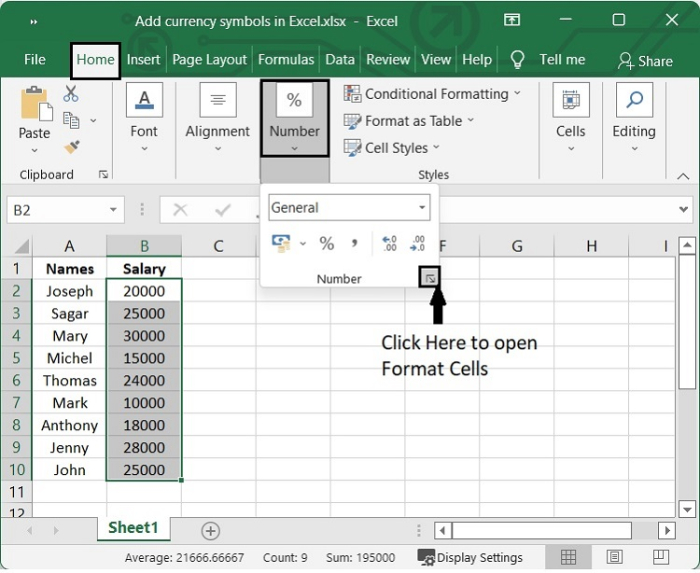Open Format Cells via Number dialog launcher
Viewport: 700px width, 573px height.
pyautogui.click(x=430, y=278)
